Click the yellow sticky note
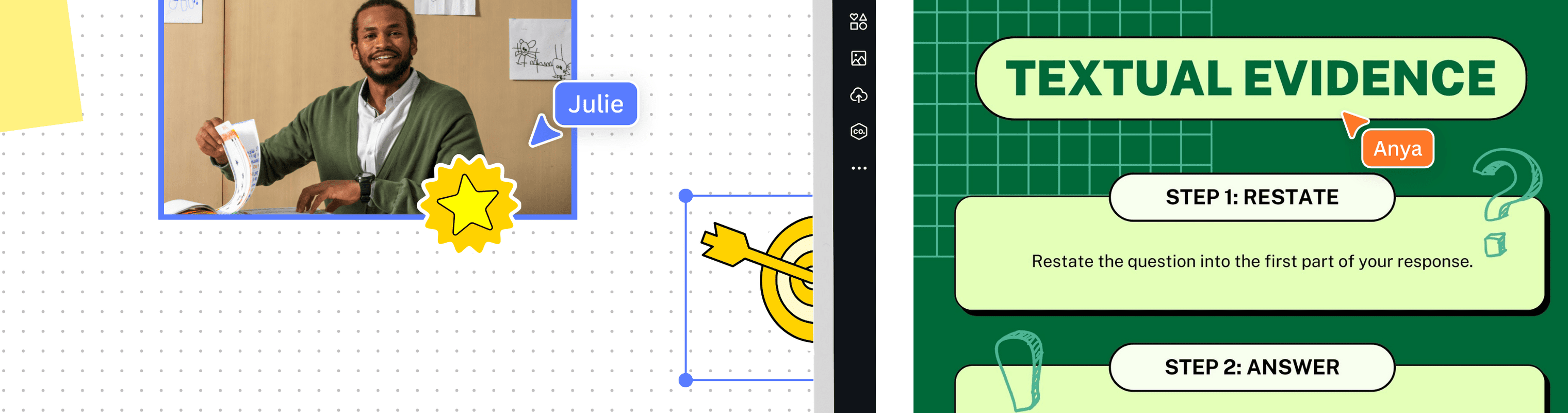The height and width of the screenshot is (413, 1568). (37, 61)
